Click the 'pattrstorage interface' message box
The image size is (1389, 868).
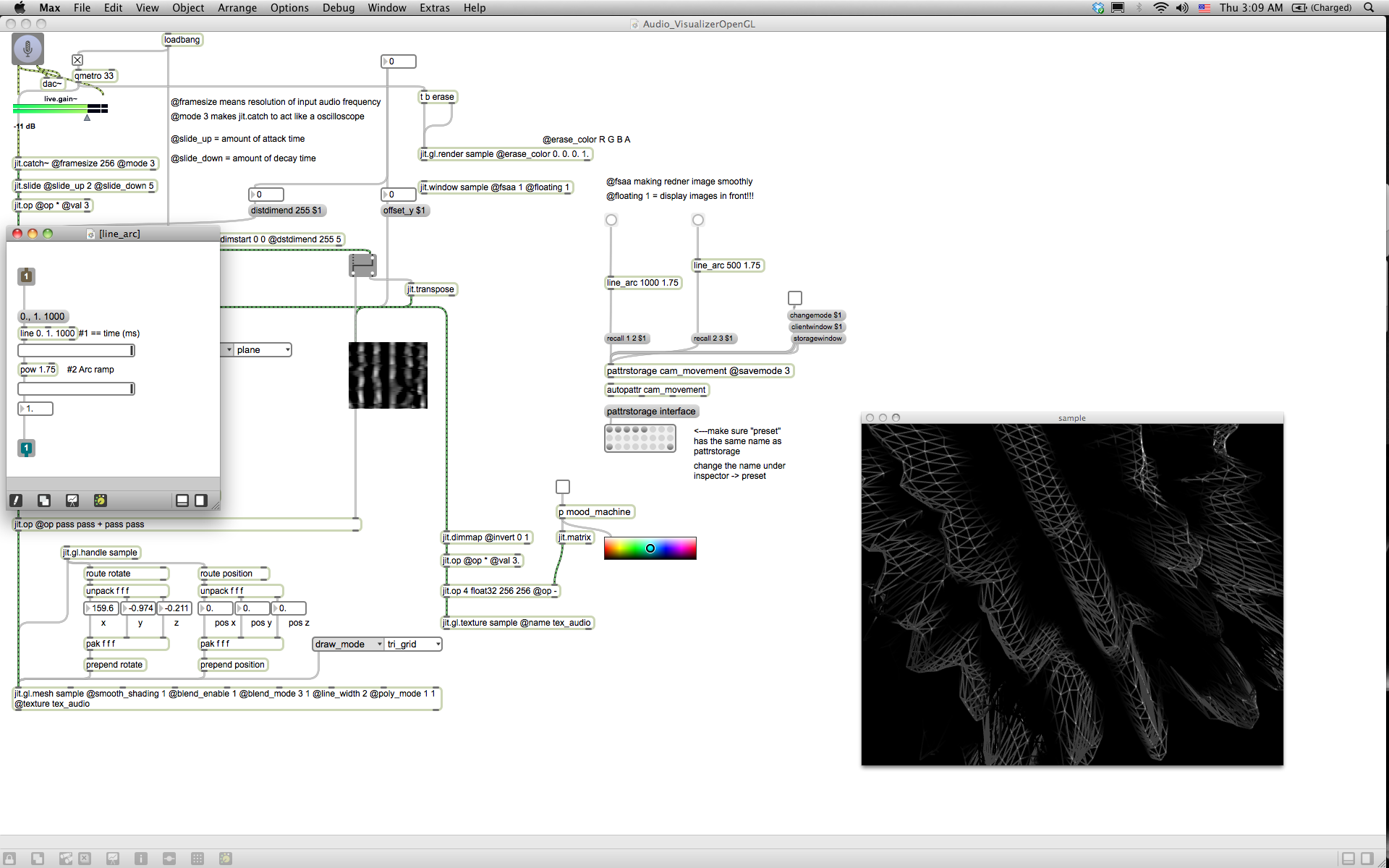click(651, 412)
